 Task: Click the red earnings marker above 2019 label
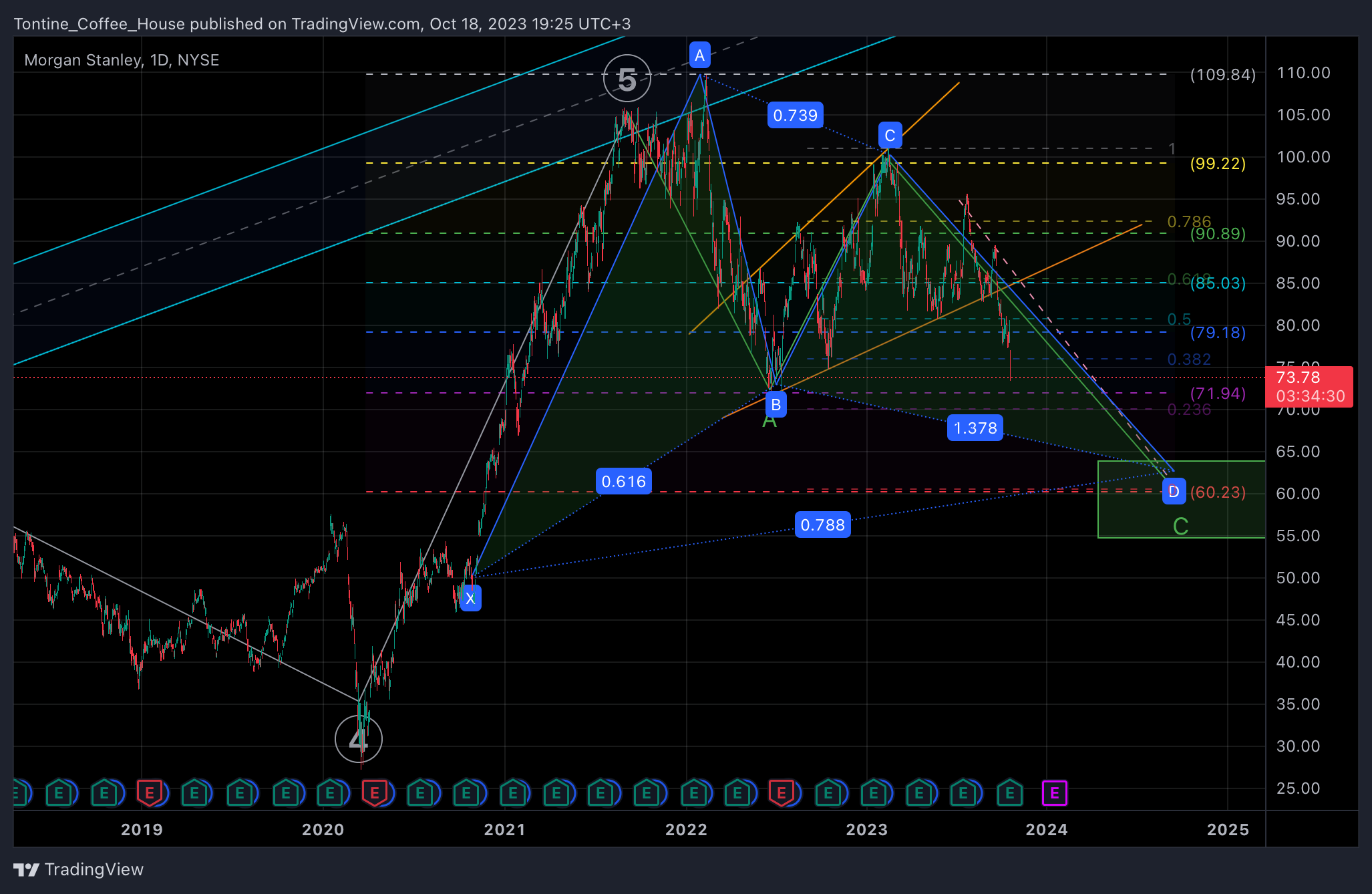coord(149,793)
